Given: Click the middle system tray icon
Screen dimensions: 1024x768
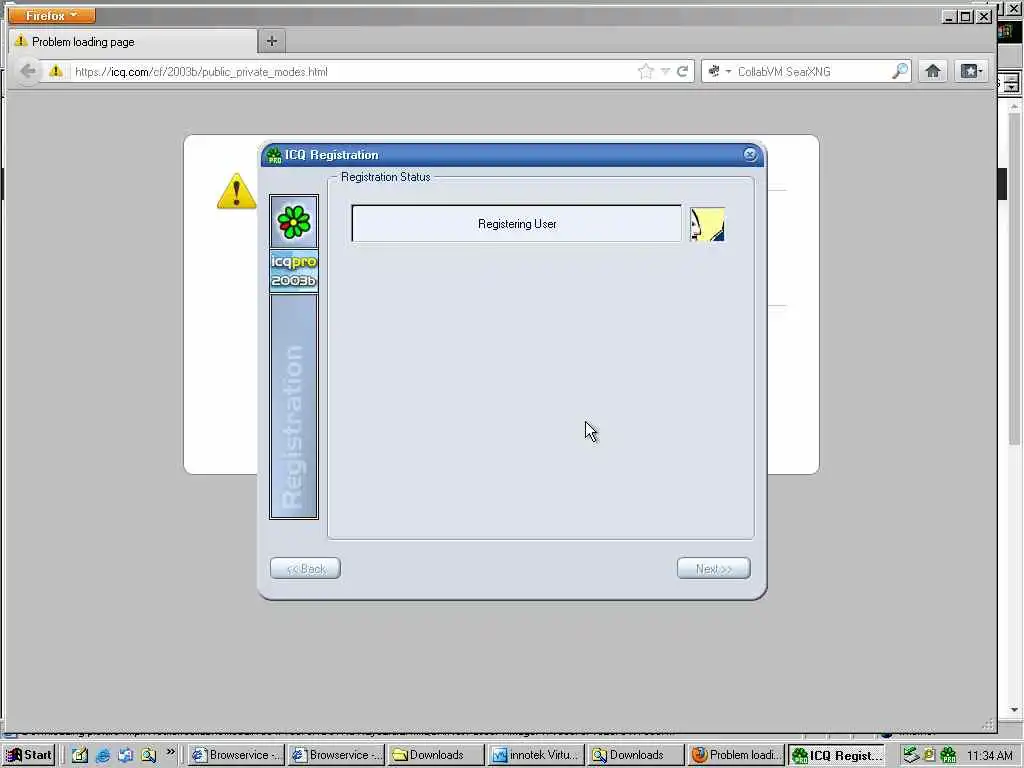Looking at the screenshot, I should point(930,755).
